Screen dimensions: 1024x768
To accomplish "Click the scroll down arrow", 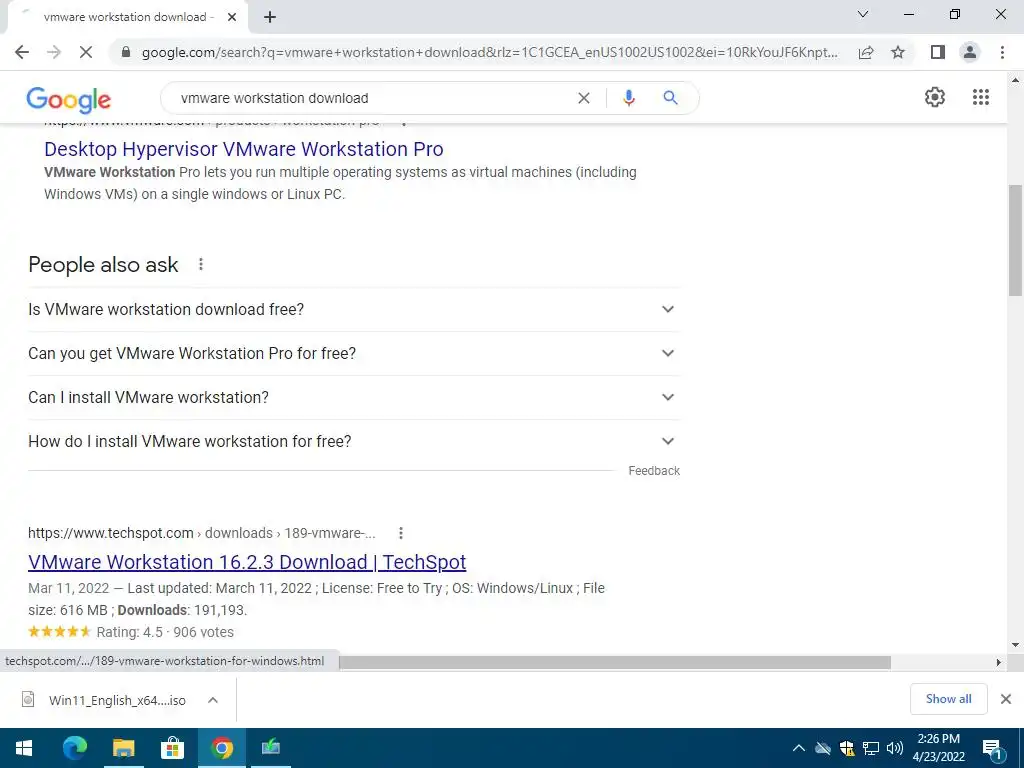I will [x=1016, y=645].
